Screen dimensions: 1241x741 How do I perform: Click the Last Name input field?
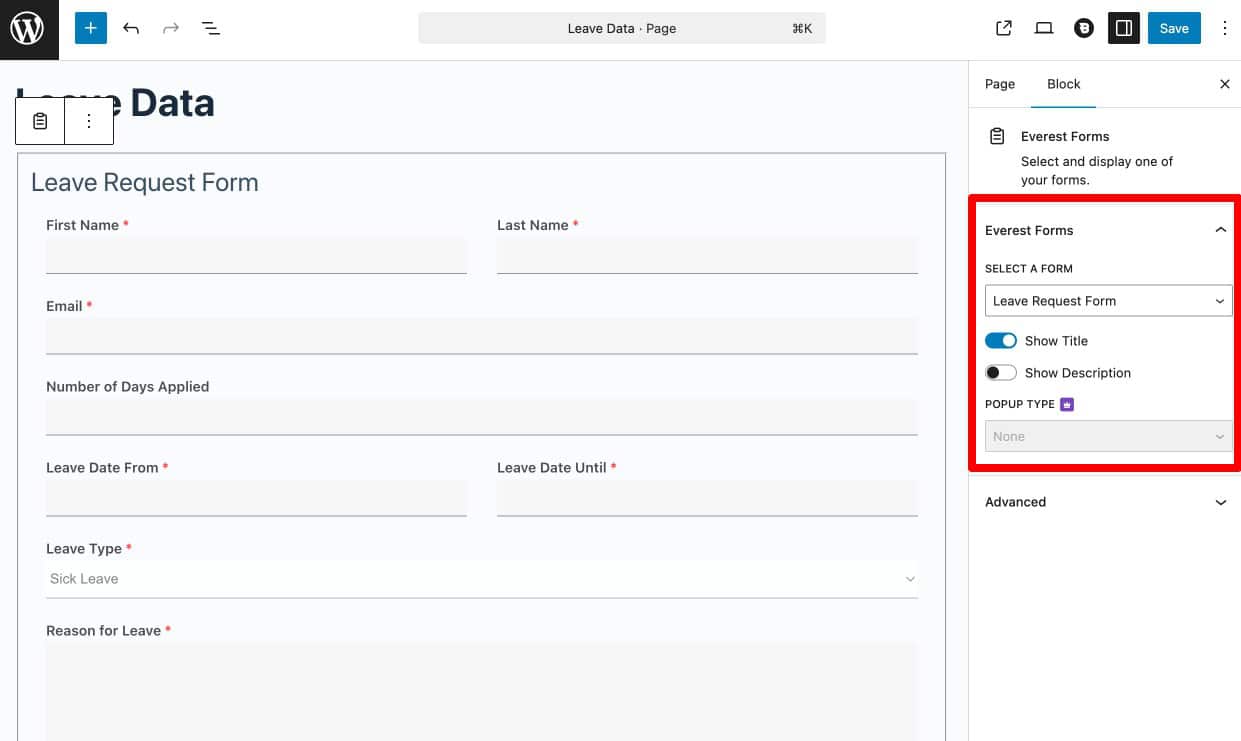(707, 256)
